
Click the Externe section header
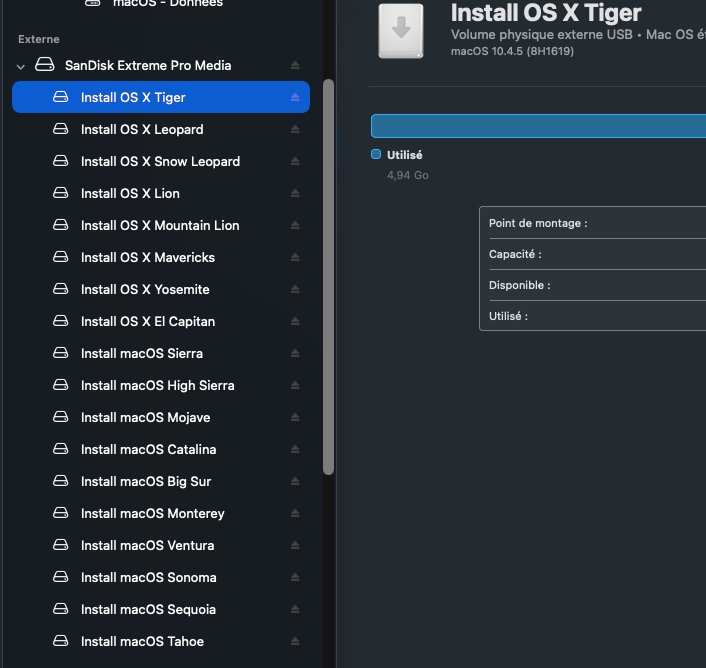point(39,39)
